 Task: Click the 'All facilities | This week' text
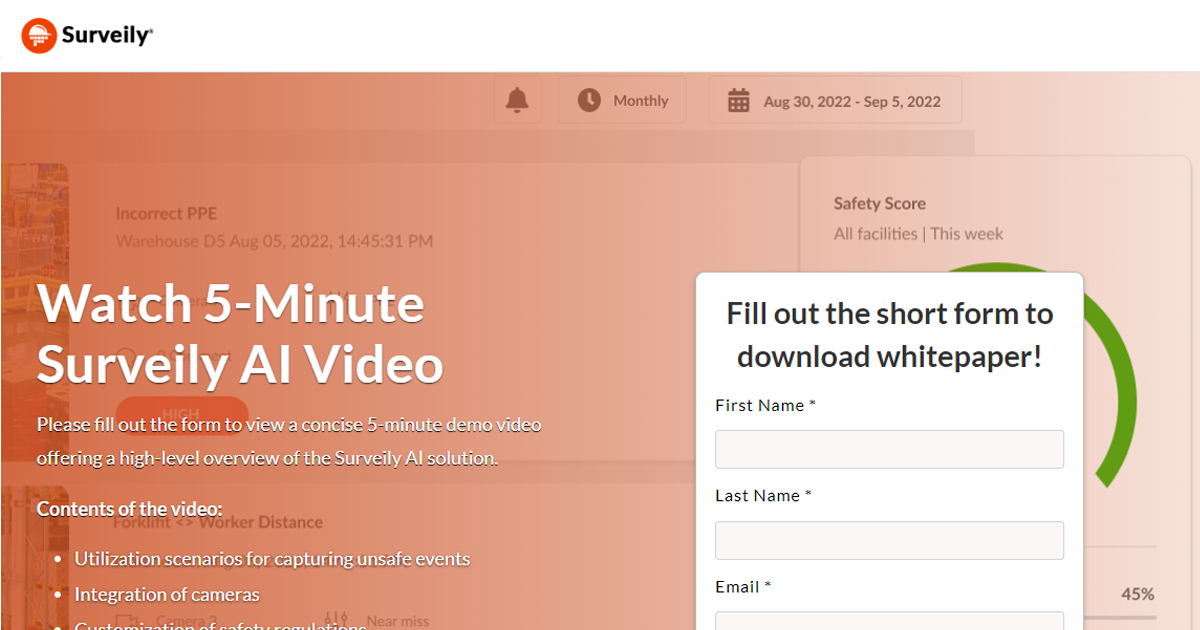coord(919,234)
